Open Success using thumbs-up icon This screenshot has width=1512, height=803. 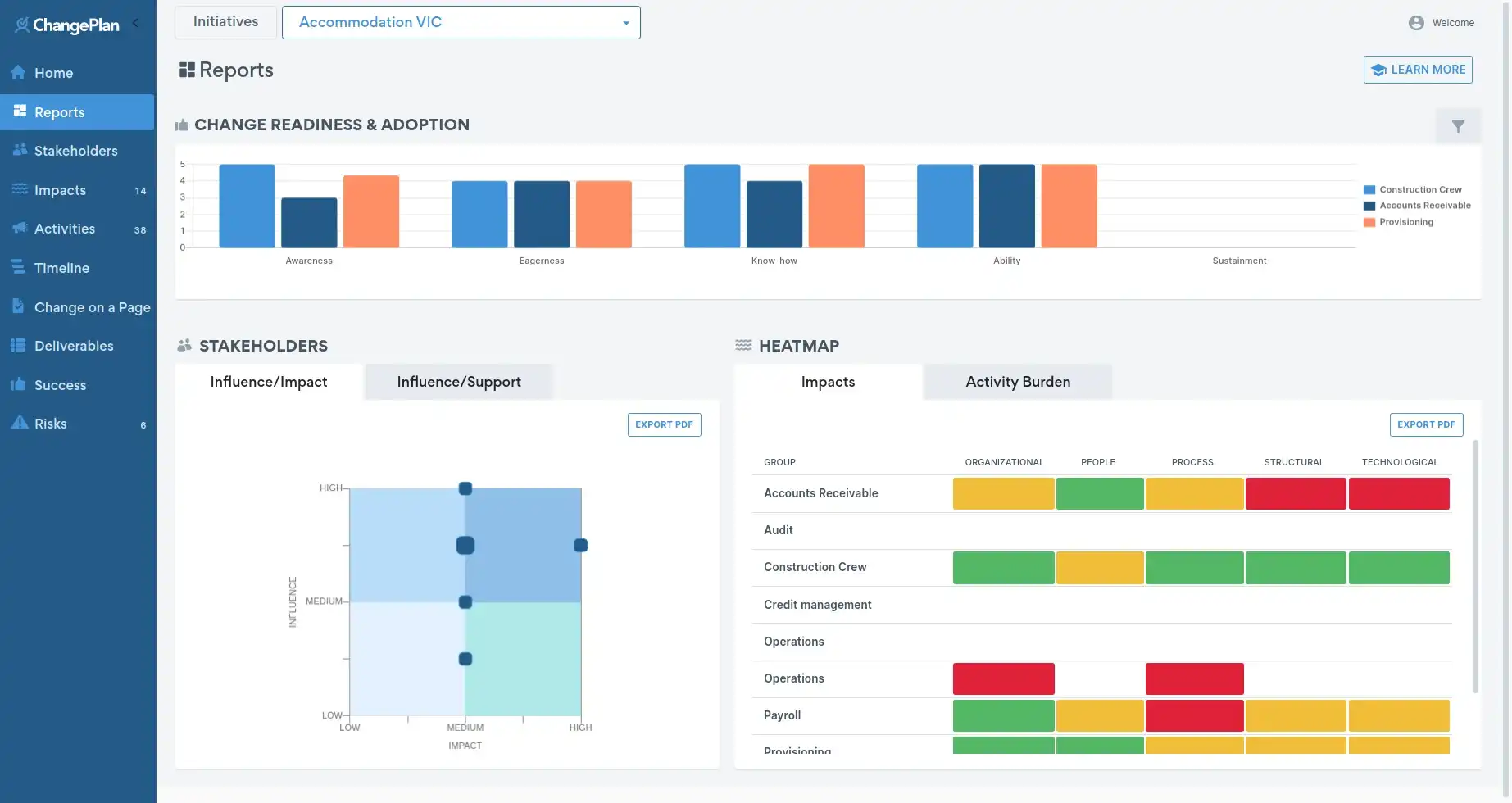pos(18,384)
